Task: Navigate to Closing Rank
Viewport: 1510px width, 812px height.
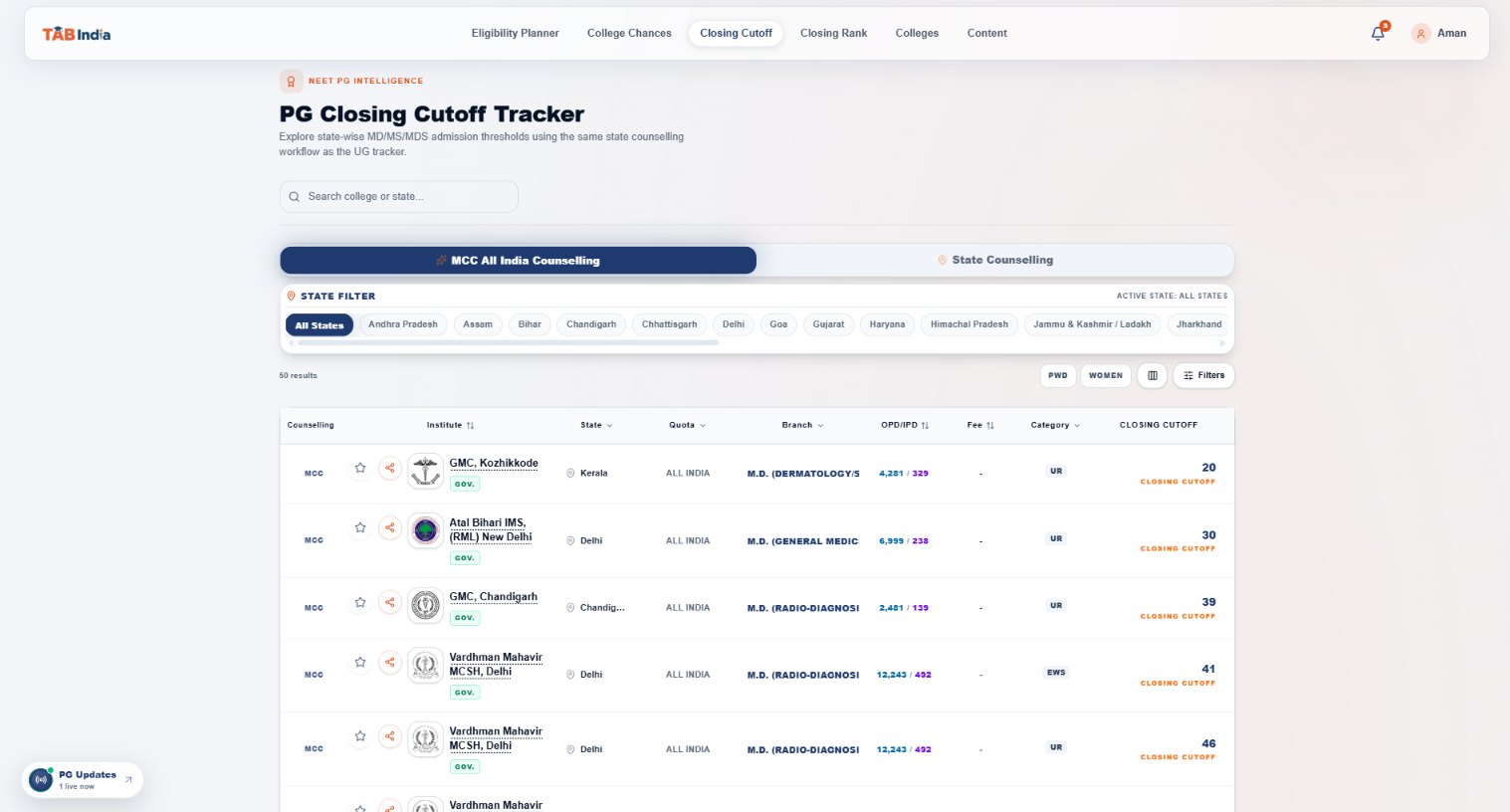Action: [x=833, y=33]
